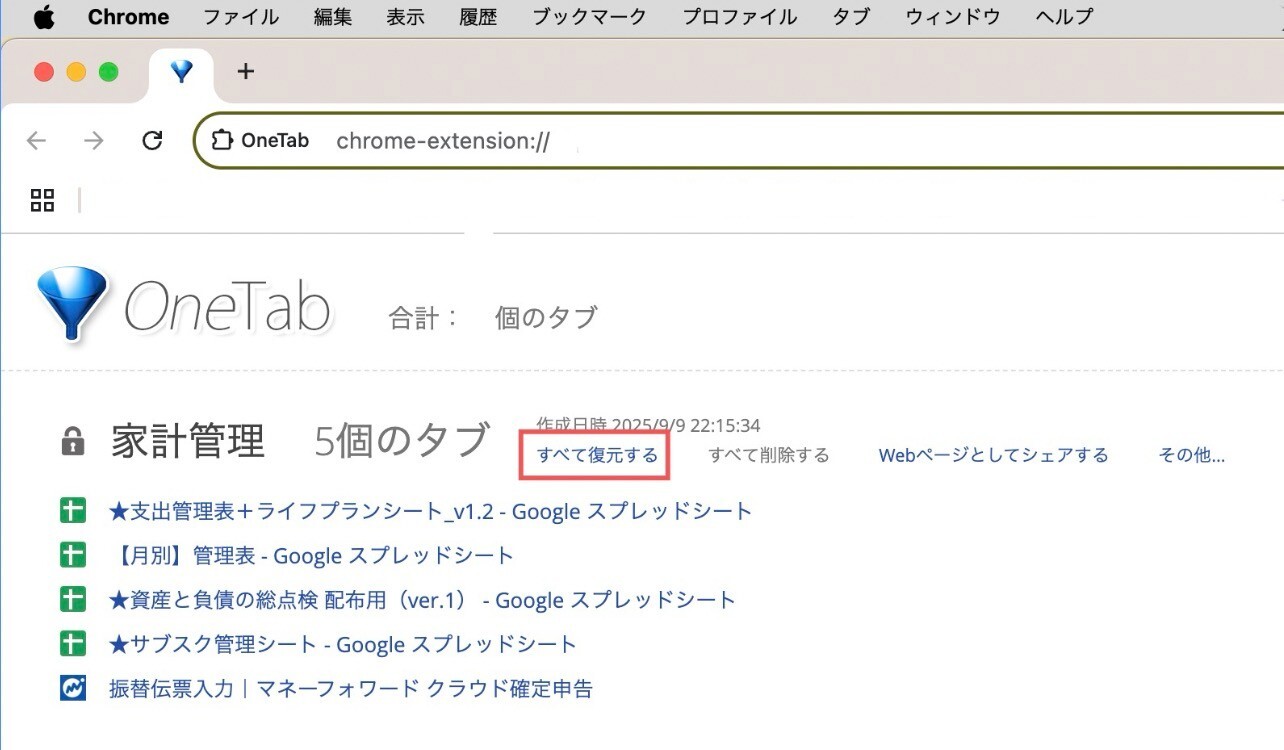Click すべて削除する link
The image size is (1284, 750).
(769, 455)
